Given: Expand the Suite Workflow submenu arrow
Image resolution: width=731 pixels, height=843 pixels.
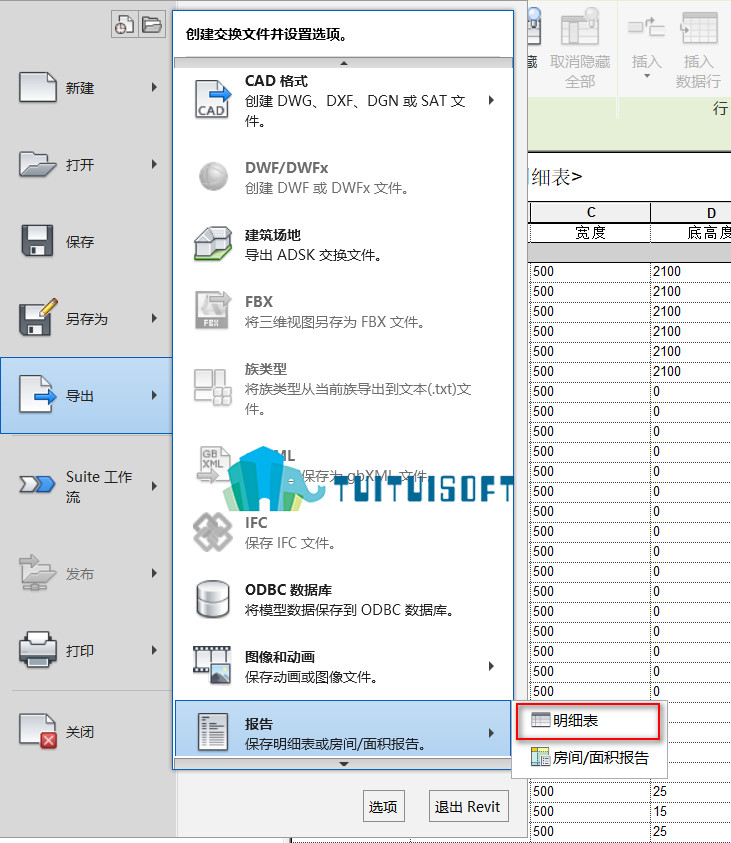Looking at the screenshot, I should click(154, 486).
